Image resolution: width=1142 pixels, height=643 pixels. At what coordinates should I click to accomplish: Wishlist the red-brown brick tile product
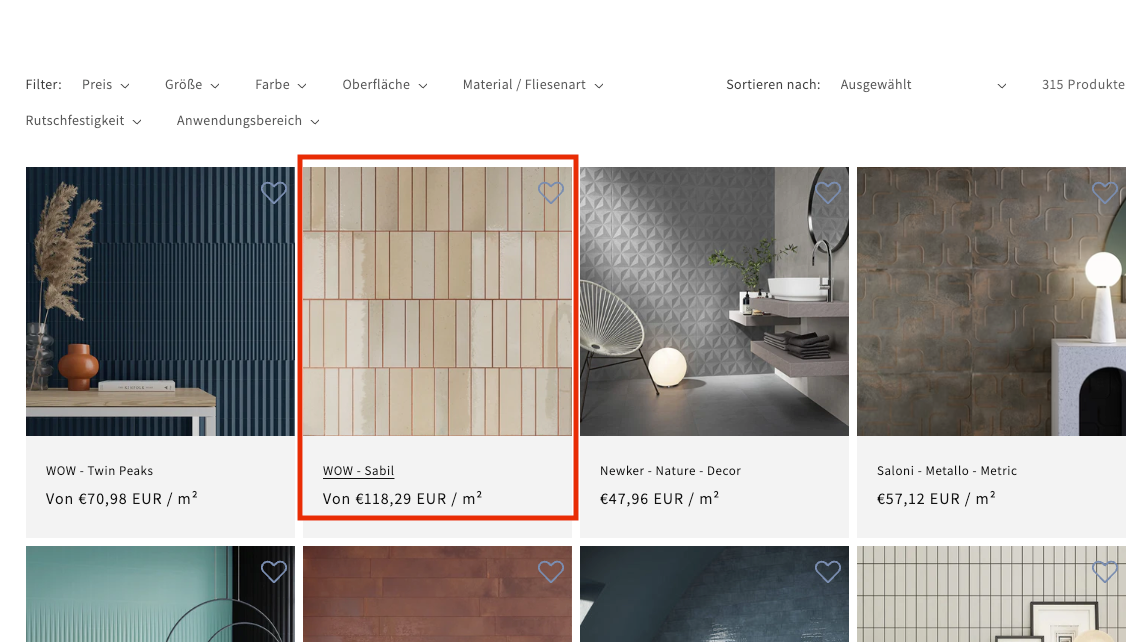pos(551,571)
